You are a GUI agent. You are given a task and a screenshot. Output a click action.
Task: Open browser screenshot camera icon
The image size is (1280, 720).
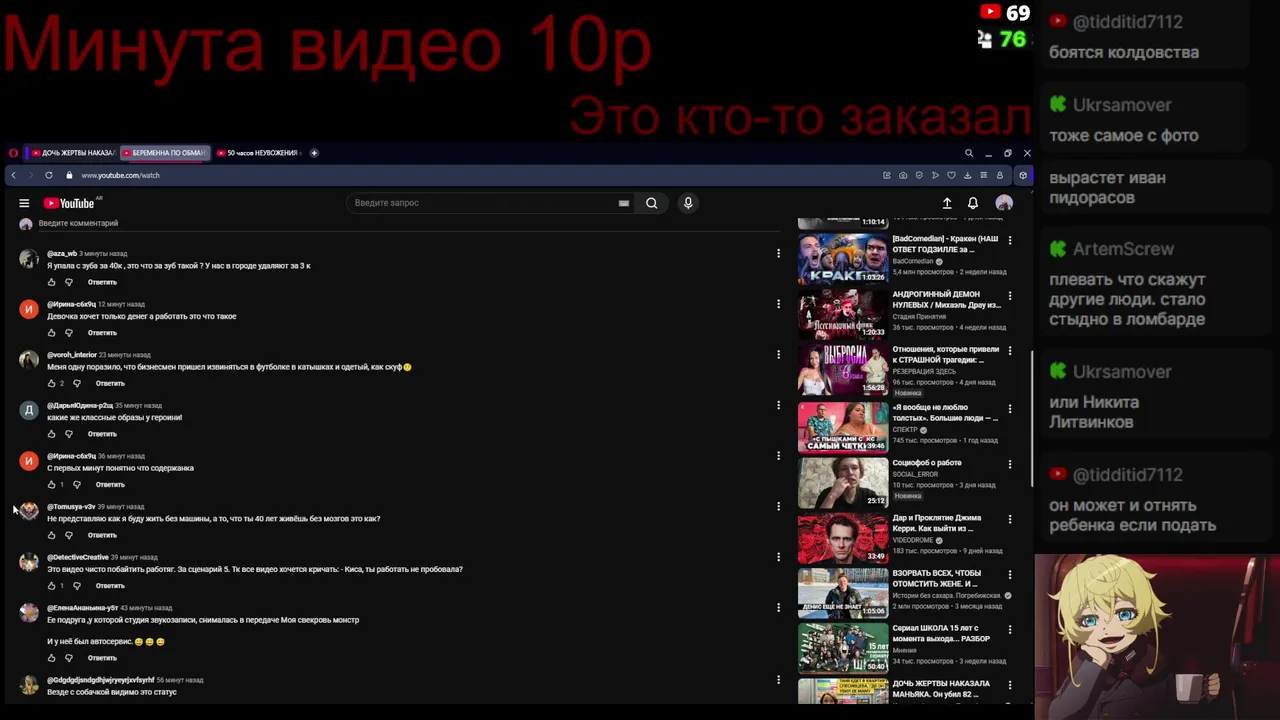click(x=903, y=175)
